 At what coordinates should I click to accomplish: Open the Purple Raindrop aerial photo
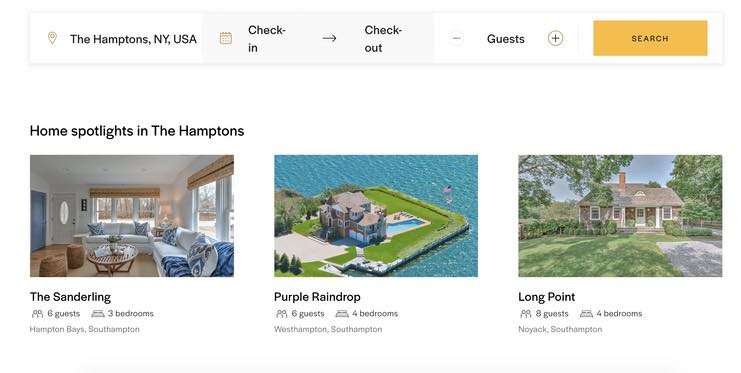(376, 216)
